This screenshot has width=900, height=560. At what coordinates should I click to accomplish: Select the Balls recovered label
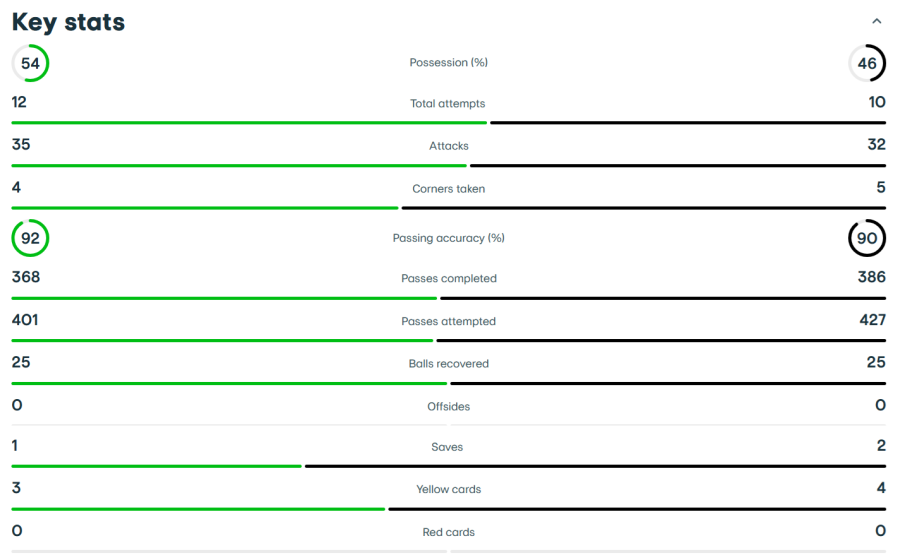pos(448,364)
